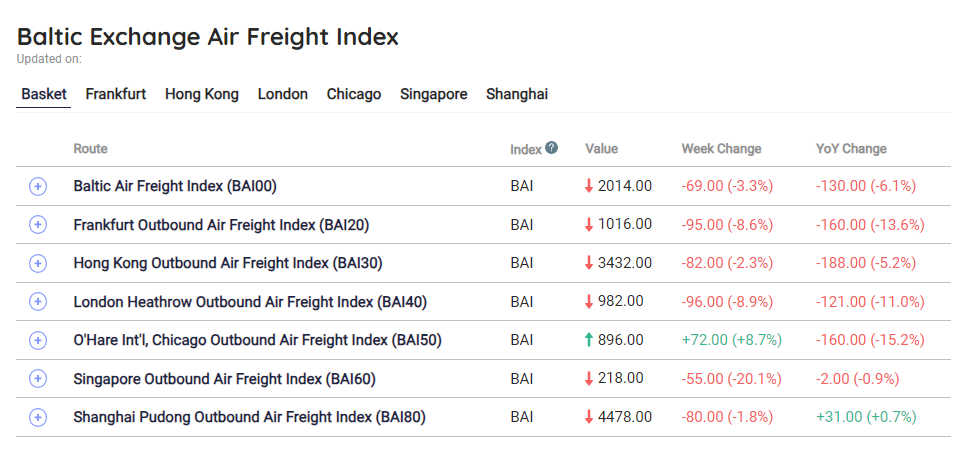
Task: Click the Shanghai Pudong Outbound route name
Action: pos(249,417)
